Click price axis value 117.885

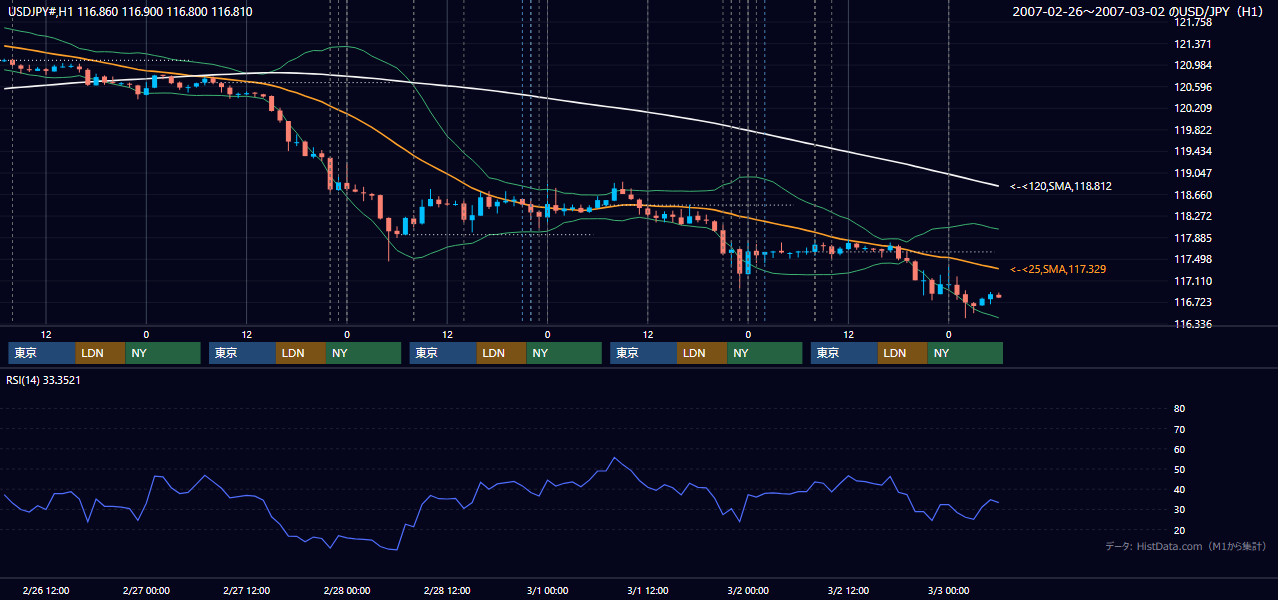[x=1192, y=238]
